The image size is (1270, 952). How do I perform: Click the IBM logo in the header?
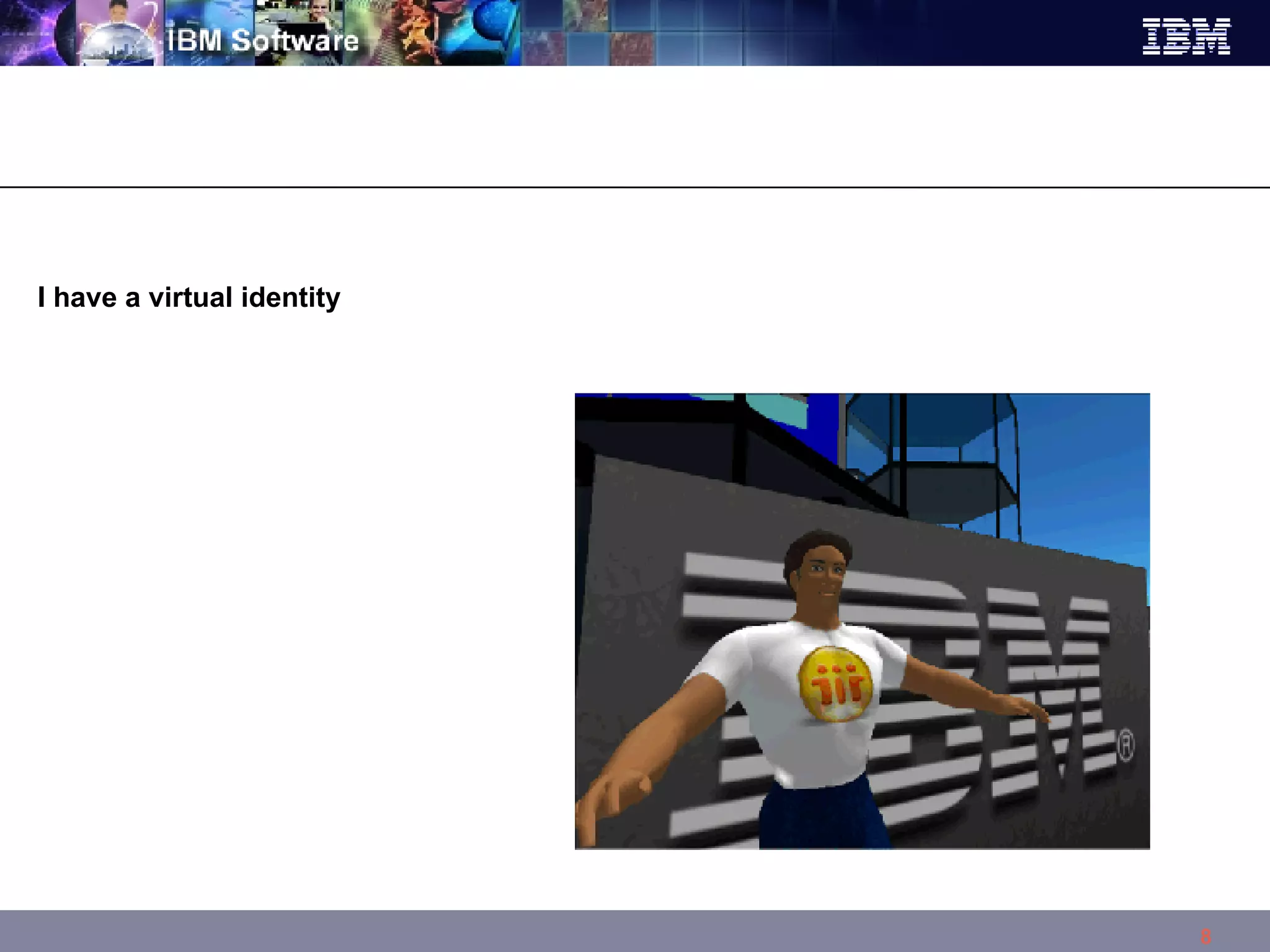coord(1186,37)
